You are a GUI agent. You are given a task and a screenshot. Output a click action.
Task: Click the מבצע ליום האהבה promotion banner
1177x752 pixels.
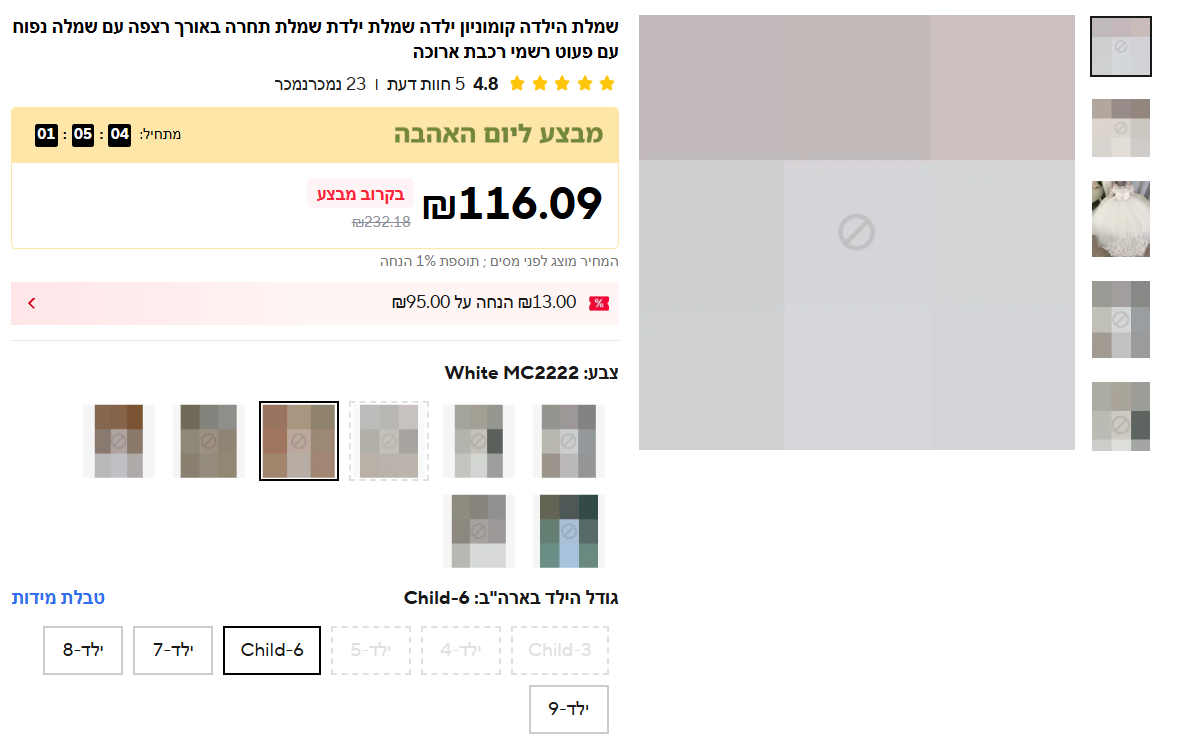(x=315, y=135)
